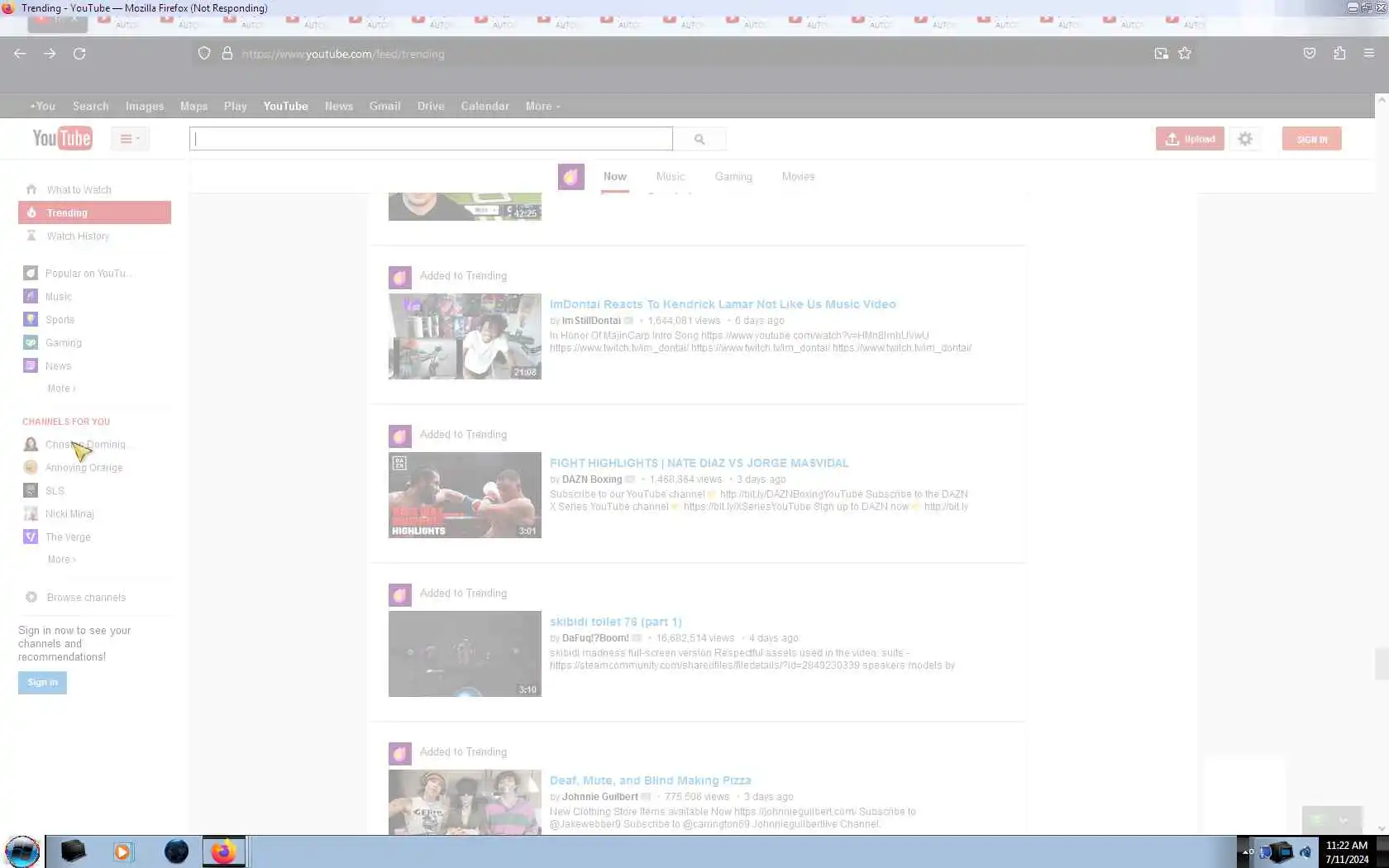Click the magnifier search button
The image size is (1389, 868).
pyautogui.click(x=699, y=139)
